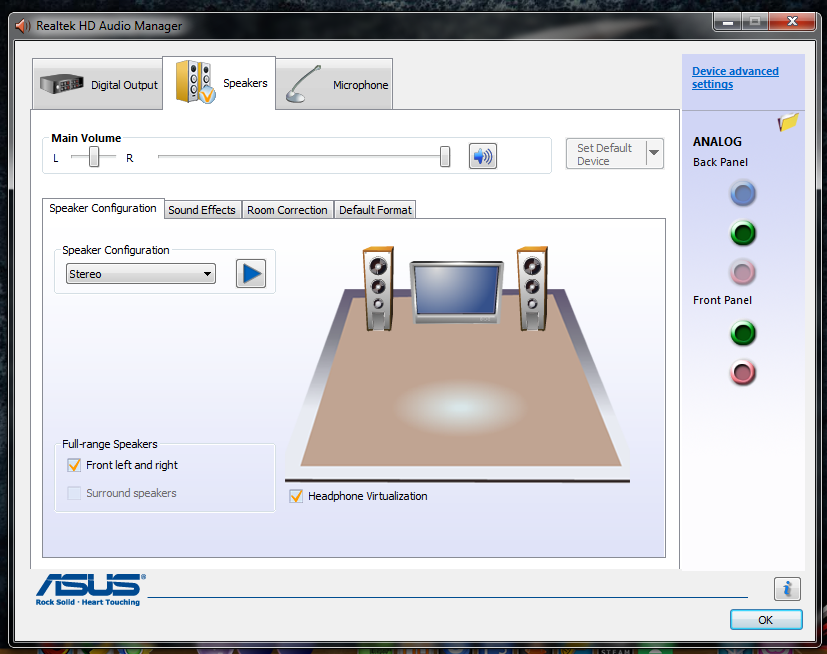Viewport: 827px width, 654px height.
Task: Click the OK button
Action: point(765,620)
